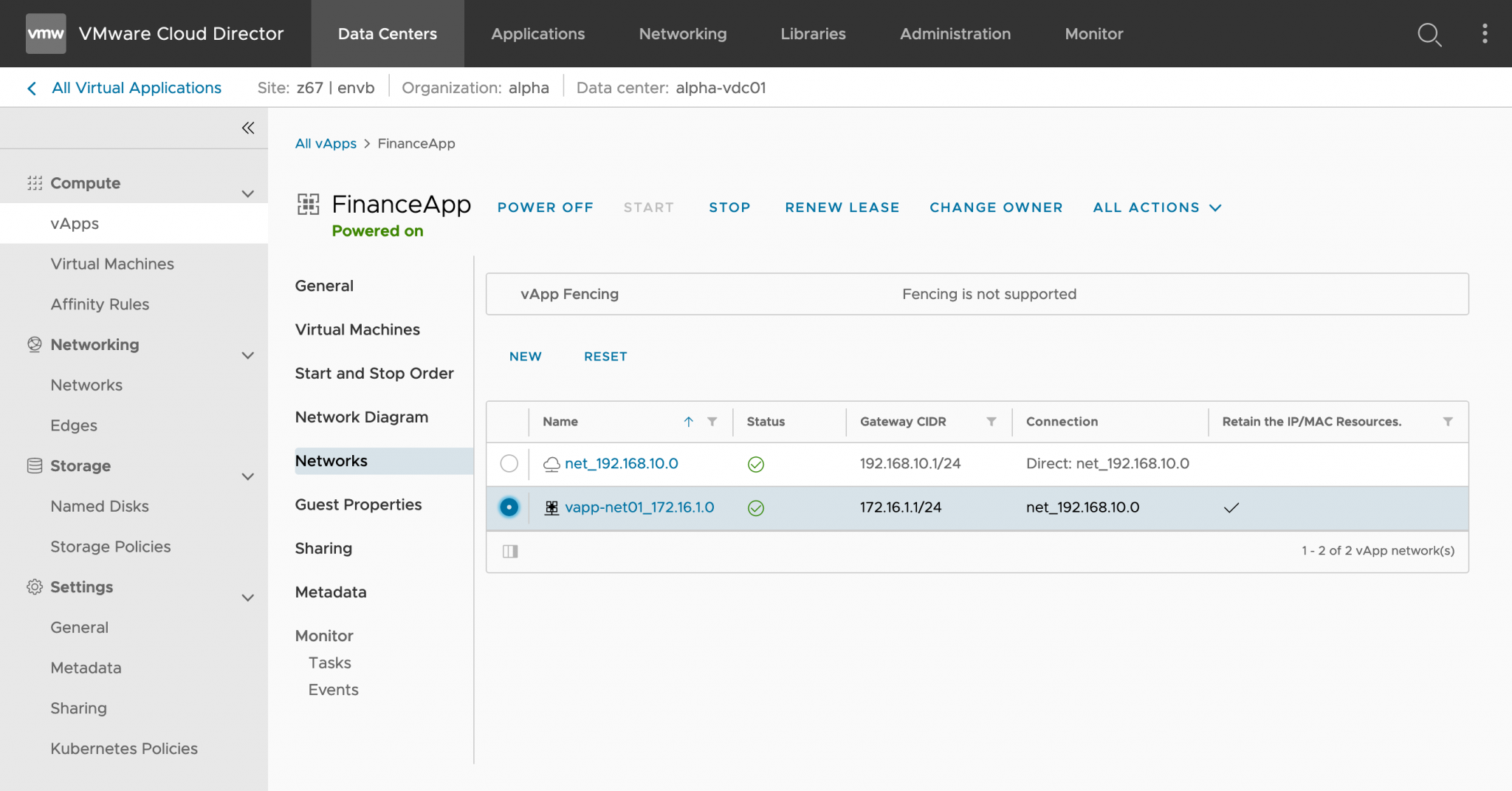This screenshot has height=791, width=1512.
Task: Toggle the Name column sort arrow
Action: click(x=689, y=422)
